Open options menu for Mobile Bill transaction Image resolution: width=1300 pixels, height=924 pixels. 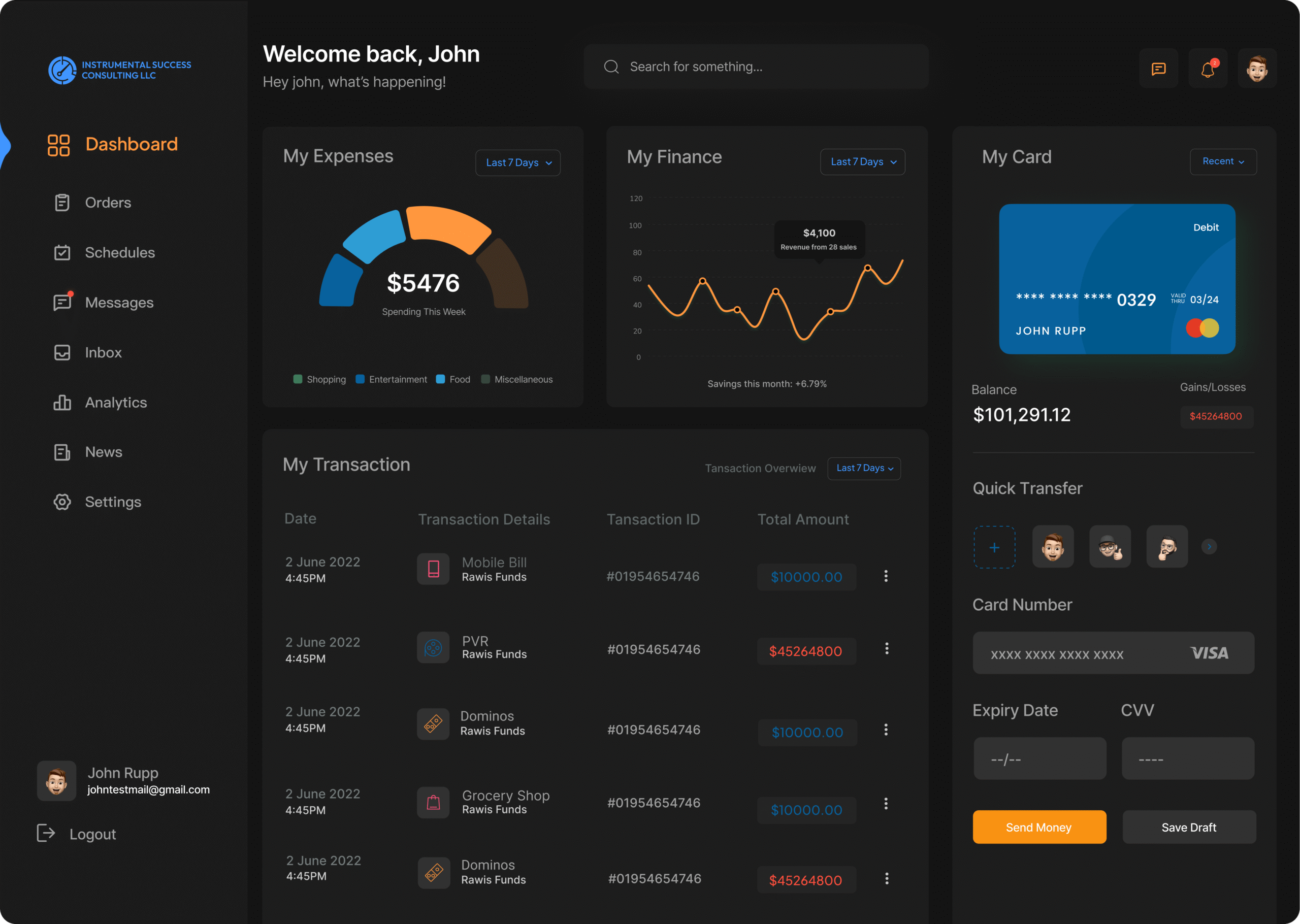click(886, 576)
